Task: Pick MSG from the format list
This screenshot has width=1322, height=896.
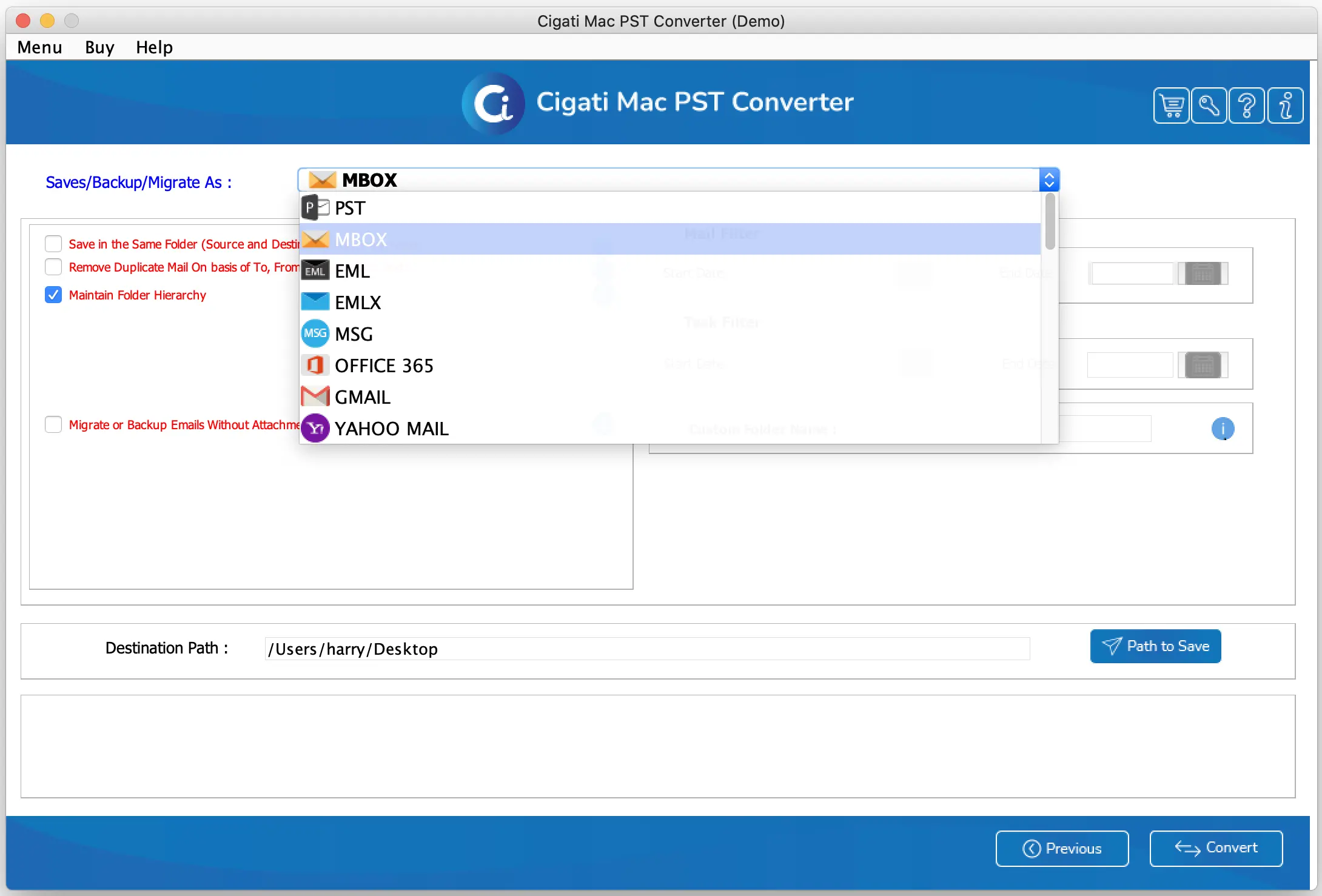Action: 670,334
